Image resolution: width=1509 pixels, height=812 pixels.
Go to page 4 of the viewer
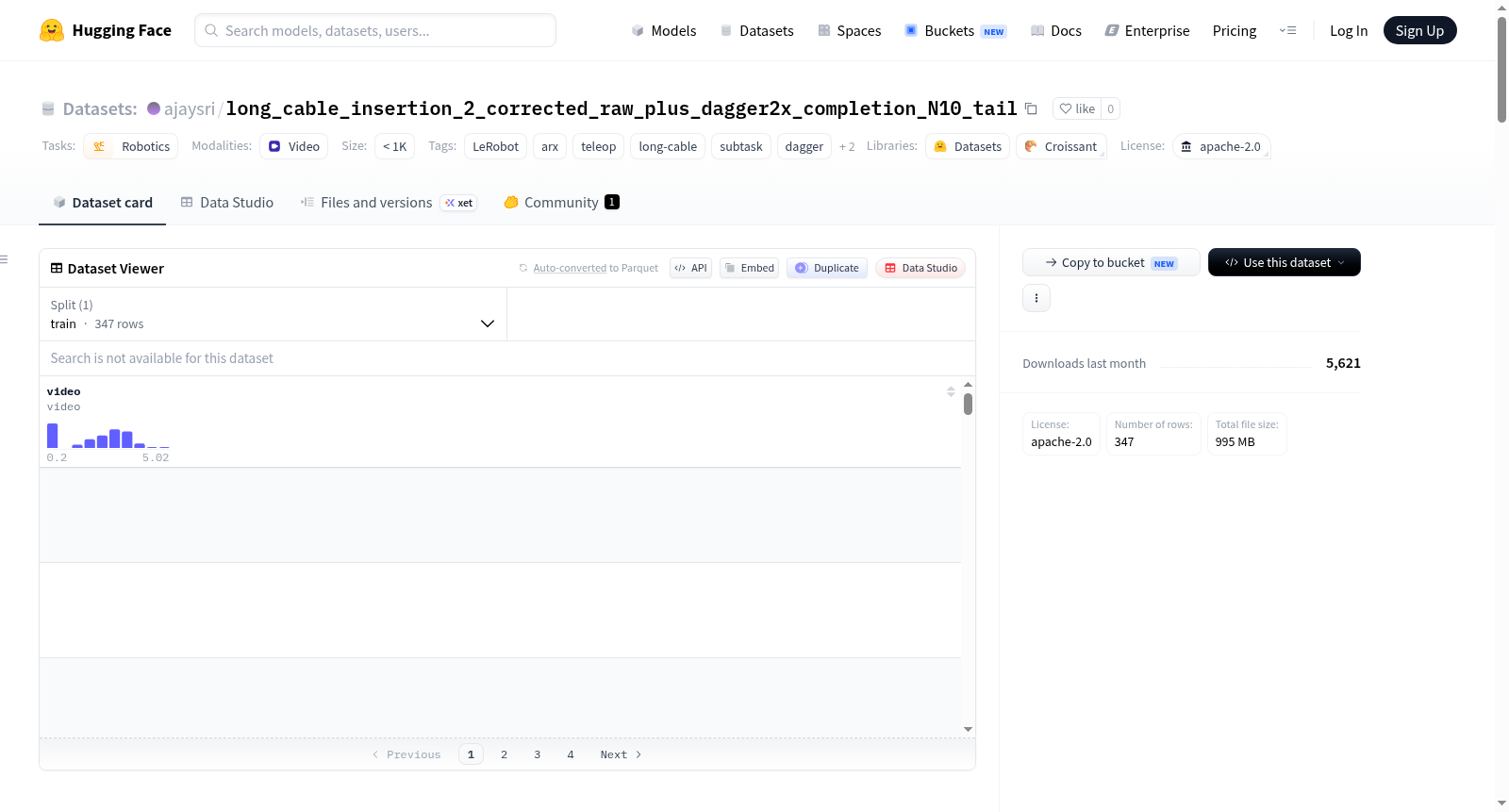click(x=571, y=754)
